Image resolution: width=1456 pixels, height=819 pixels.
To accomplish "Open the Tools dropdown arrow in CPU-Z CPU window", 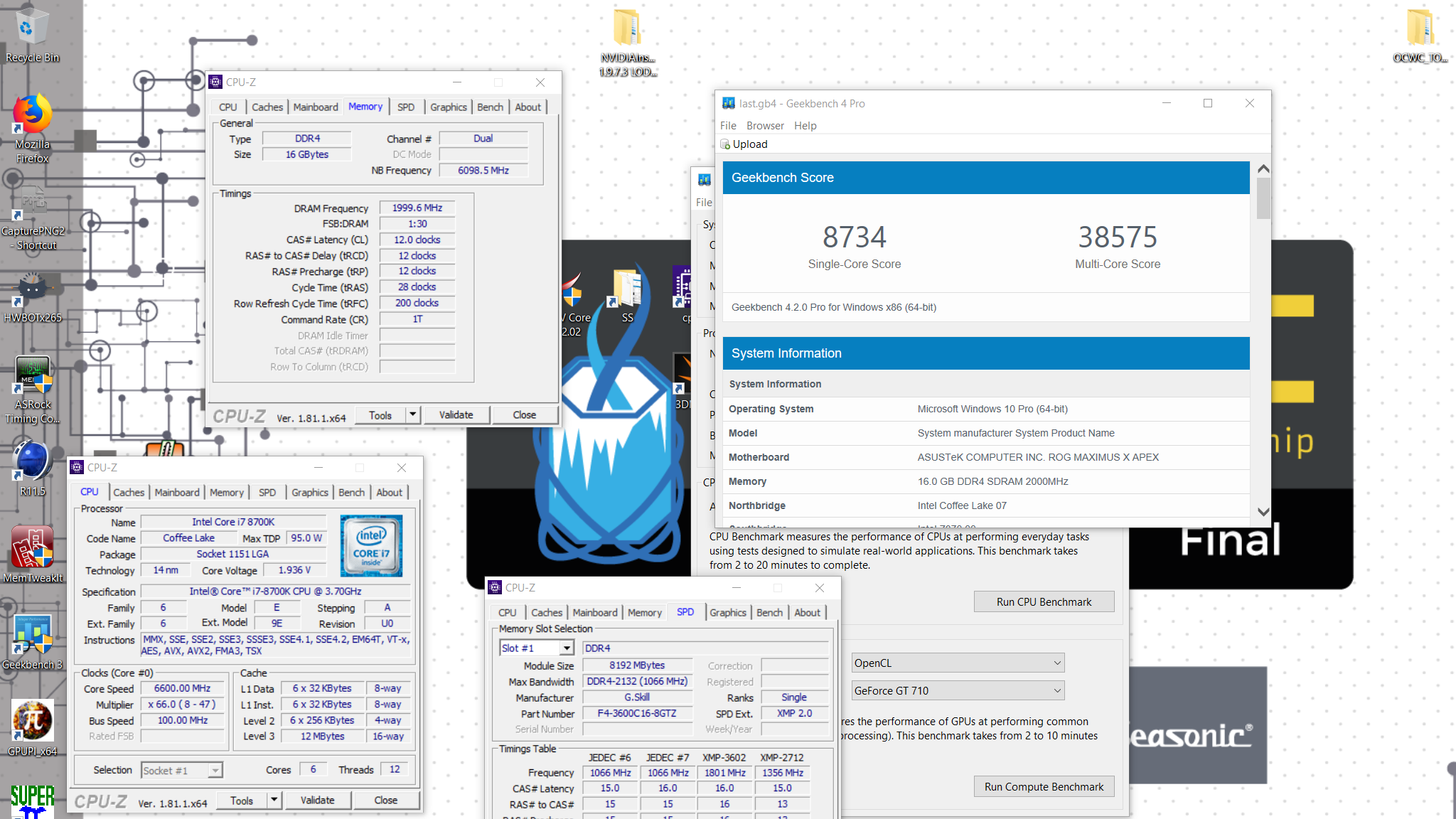I will (274, 800).
